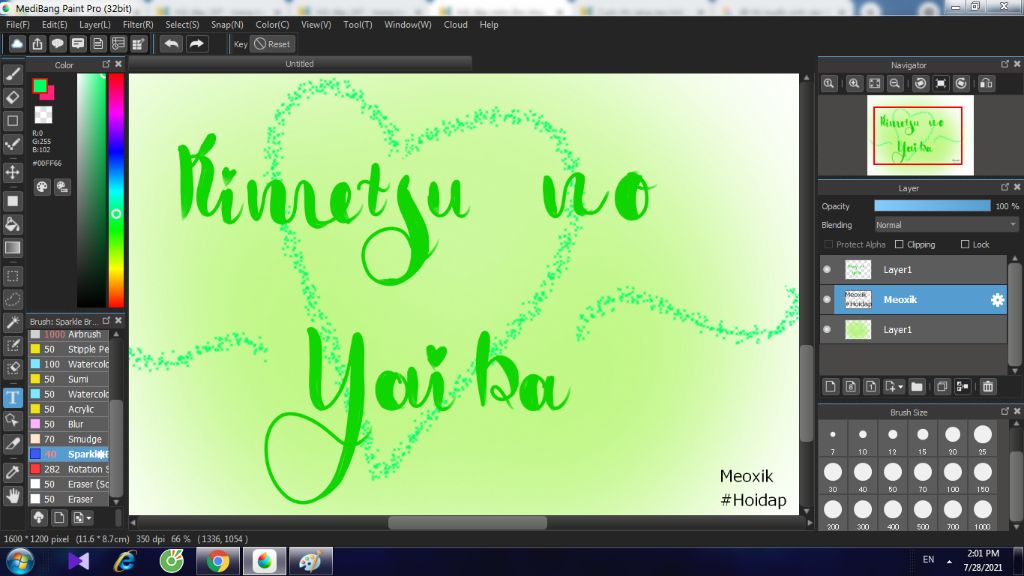Screen dimensions: 1024x576
Task: Toggle the Protect Alpha checkbox
Action: point(829,244)
